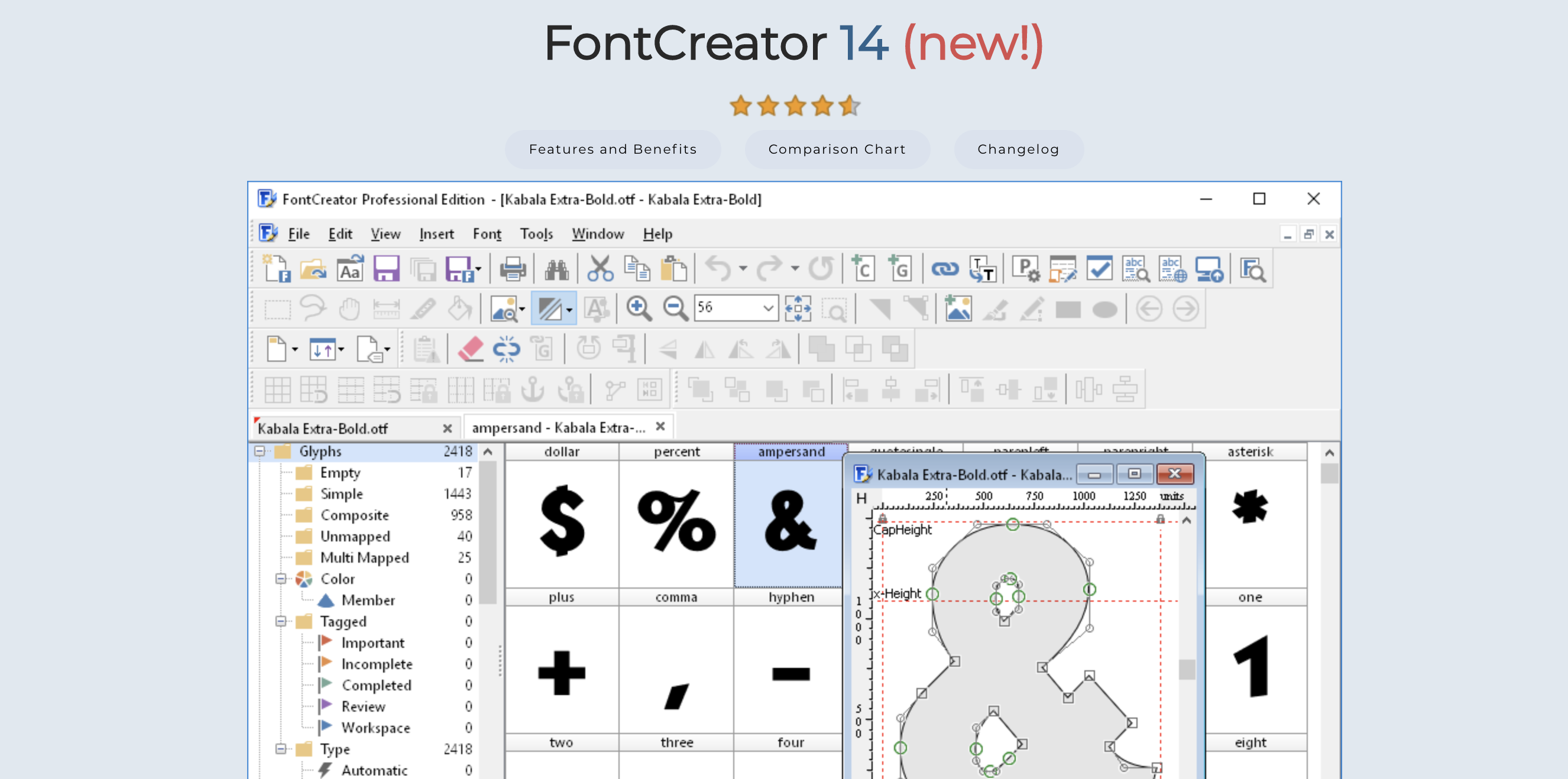Open the Font menu
Screen dimensions: 1568x779
[x=487, y=233]
